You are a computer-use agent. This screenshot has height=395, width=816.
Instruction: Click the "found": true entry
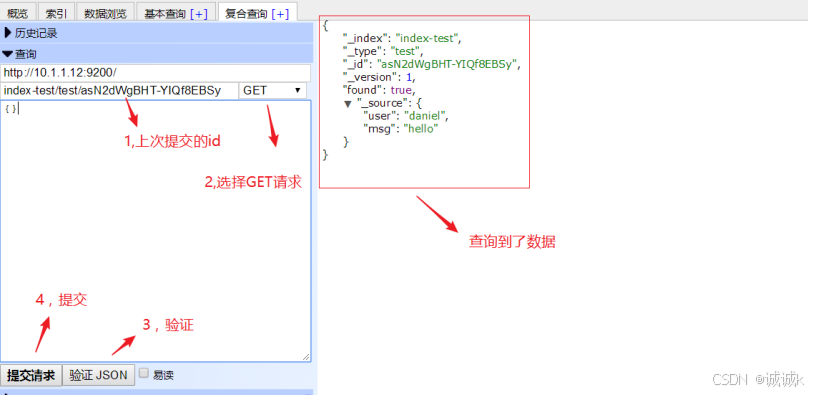tap(380, 90)
